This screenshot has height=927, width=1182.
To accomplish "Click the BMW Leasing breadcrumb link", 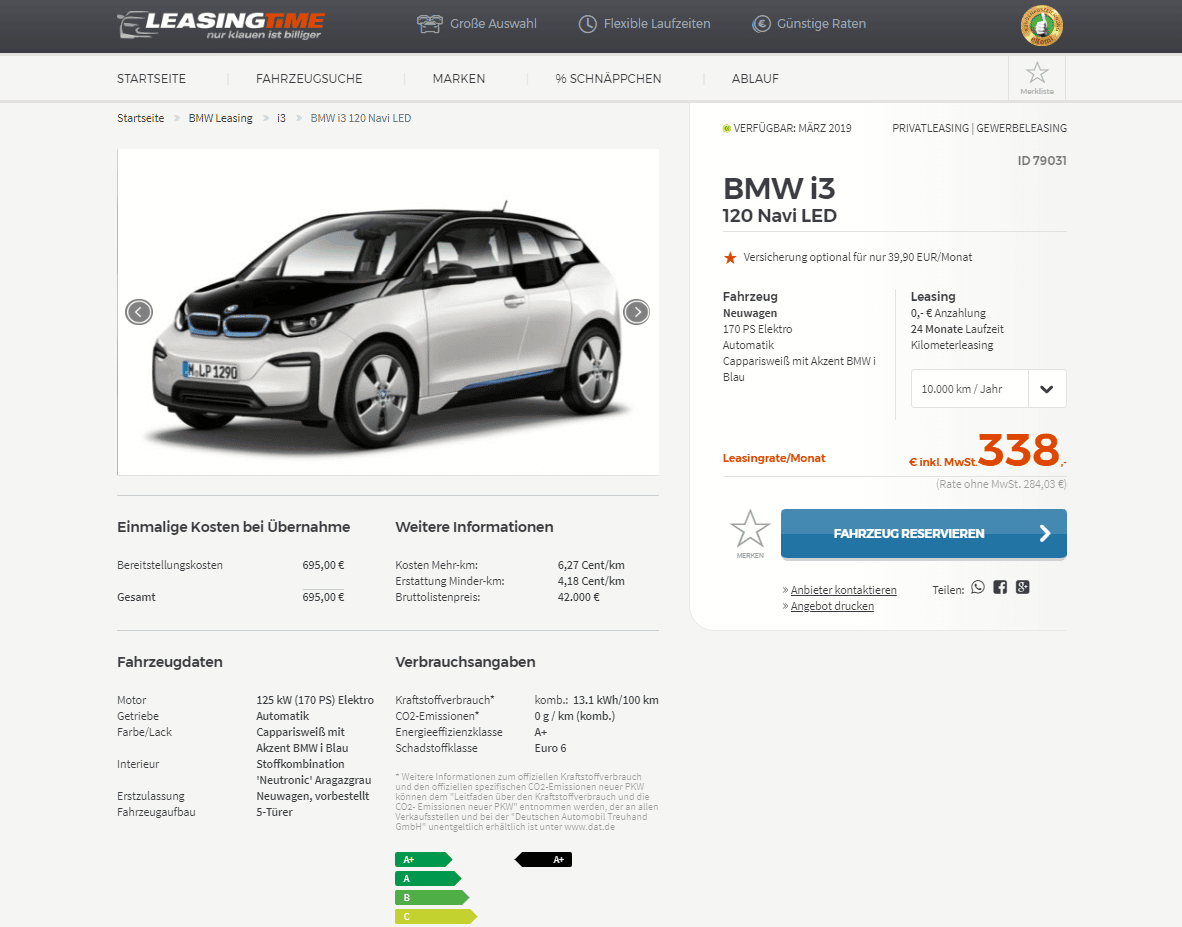I will (220, 118).
